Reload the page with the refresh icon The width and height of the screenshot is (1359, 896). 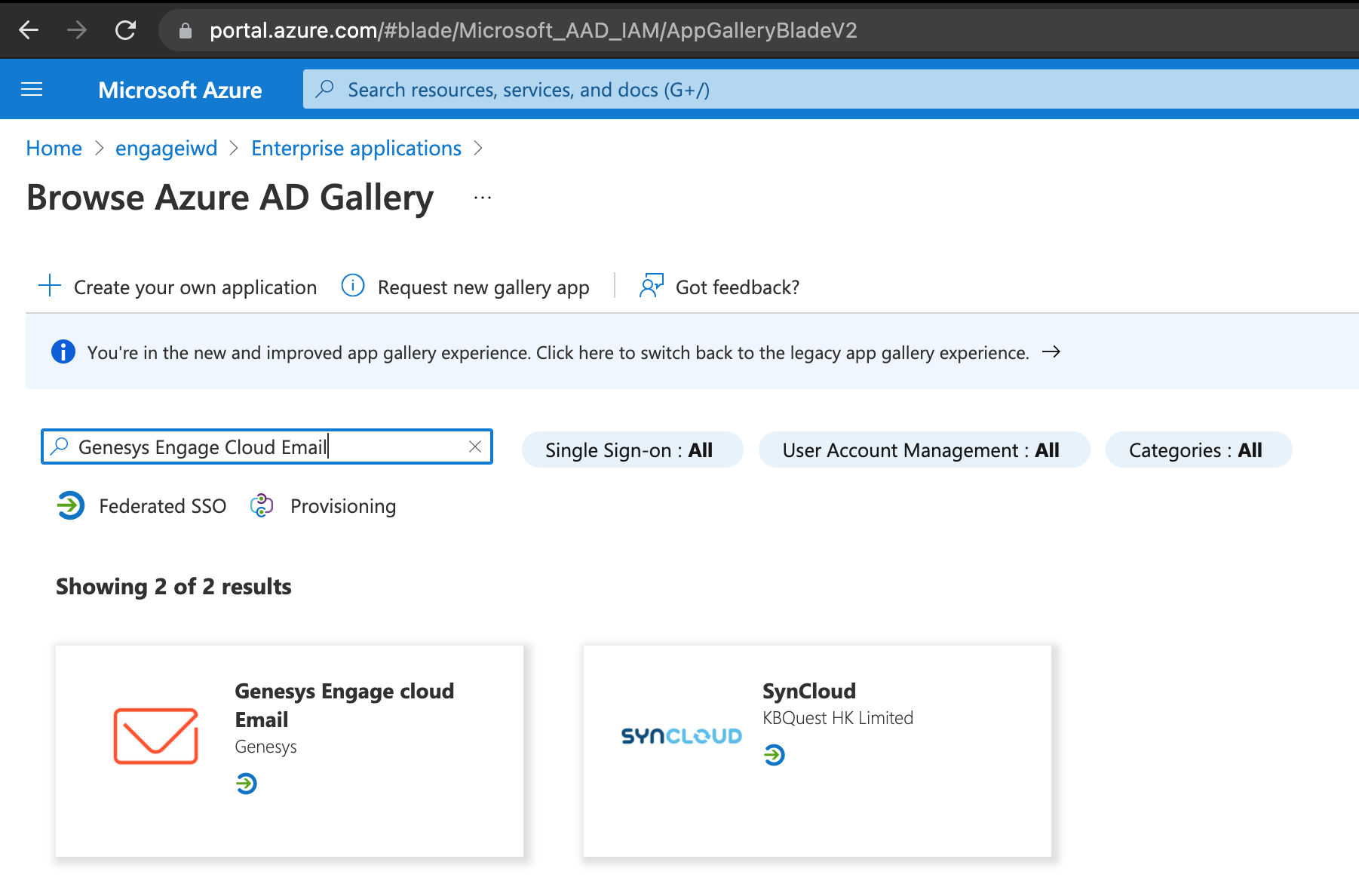coord(125,30)
